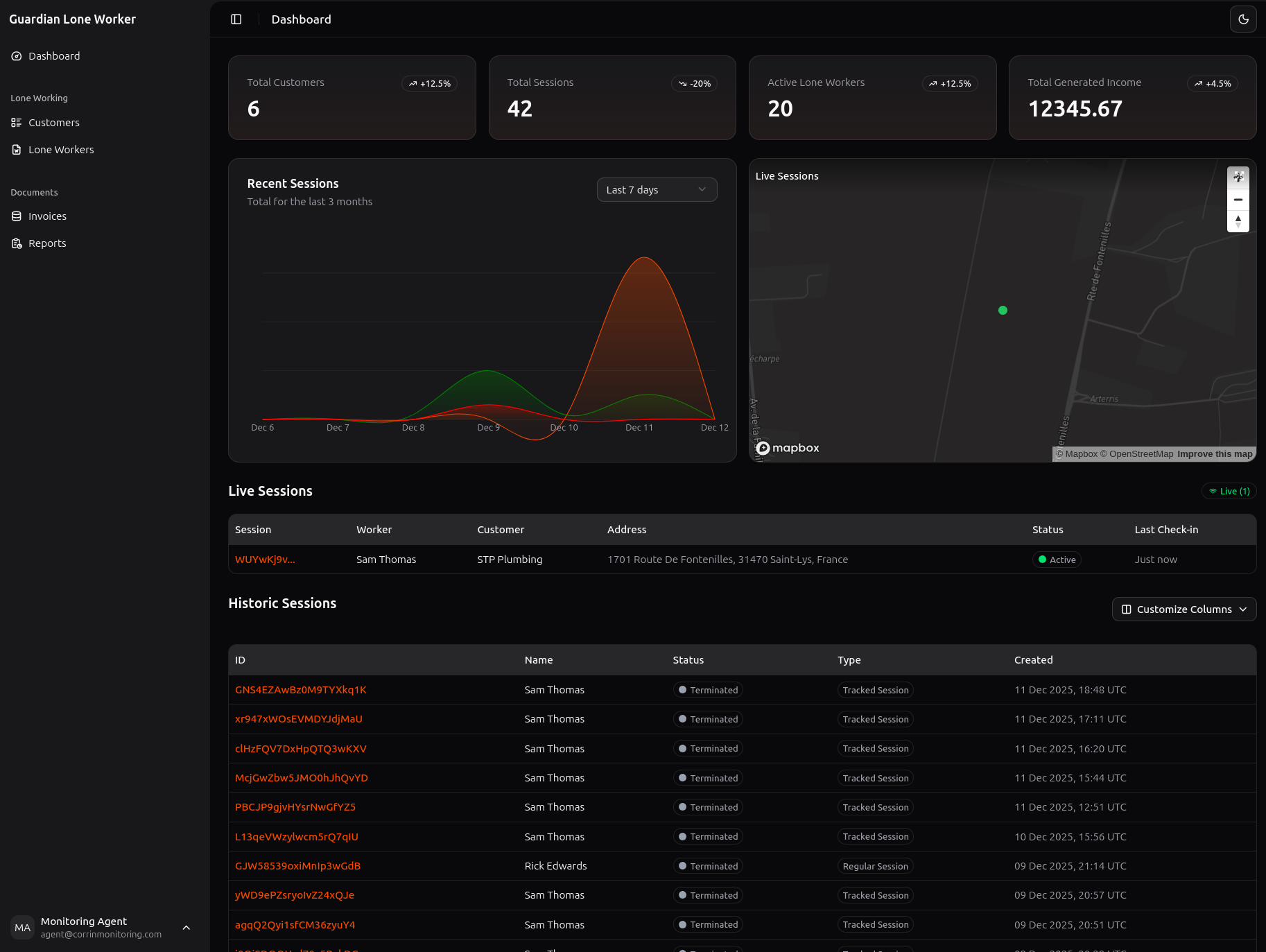Reset map bearing with the compass arrow
Screen dimensions: 1266x952
tap(1238, 221)
